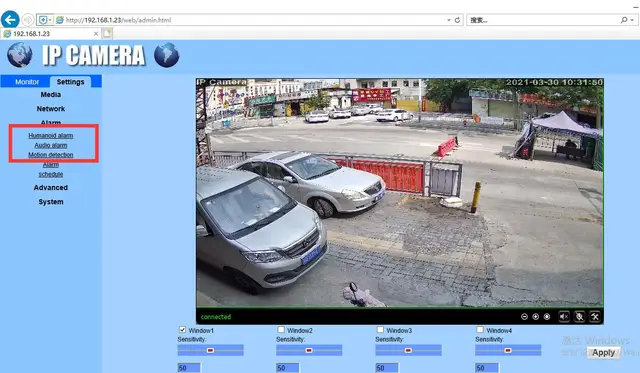Click the browser forward arrow
The image size is (640, 373).
(28, 20)
